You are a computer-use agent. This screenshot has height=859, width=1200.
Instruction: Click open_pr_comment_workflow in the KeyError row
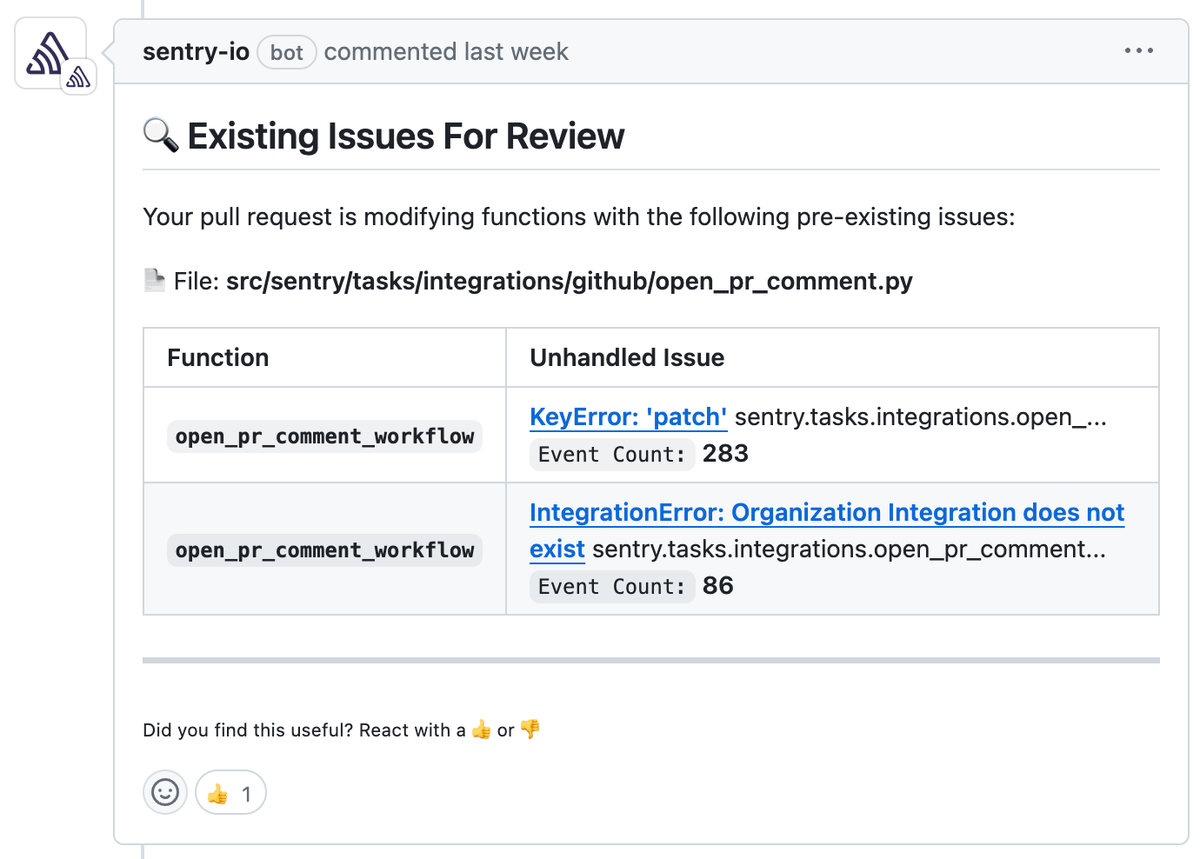pos(324,436)
